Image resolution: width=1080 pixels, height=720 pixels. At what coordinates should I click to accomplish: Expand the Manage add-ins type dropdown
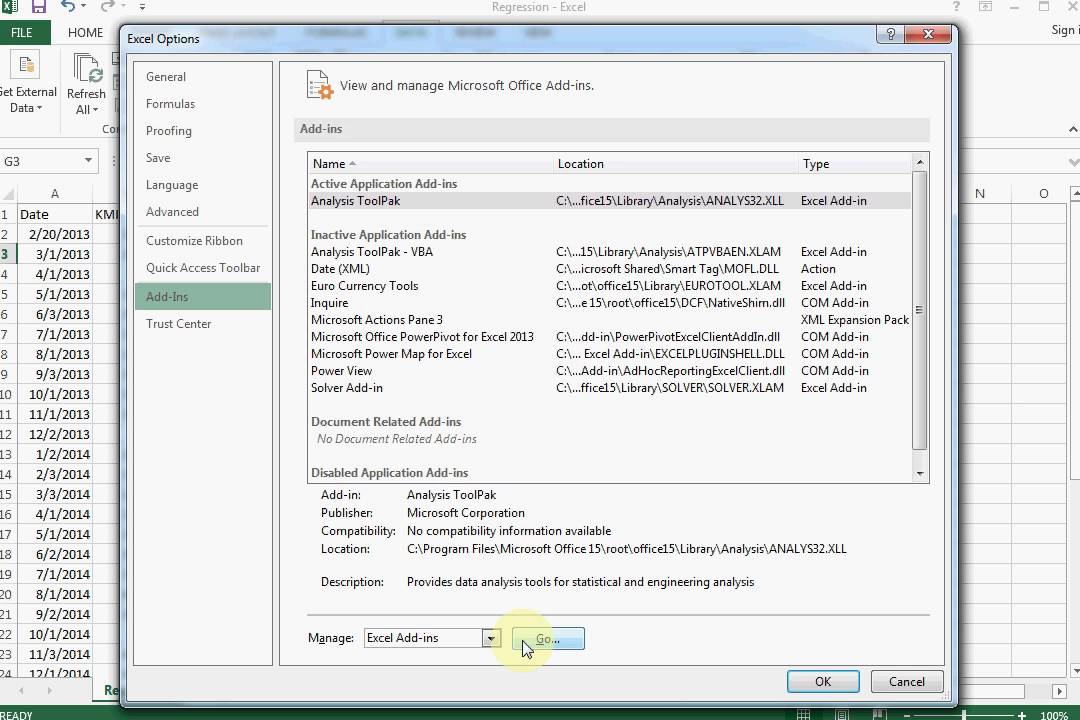point(491,638)
